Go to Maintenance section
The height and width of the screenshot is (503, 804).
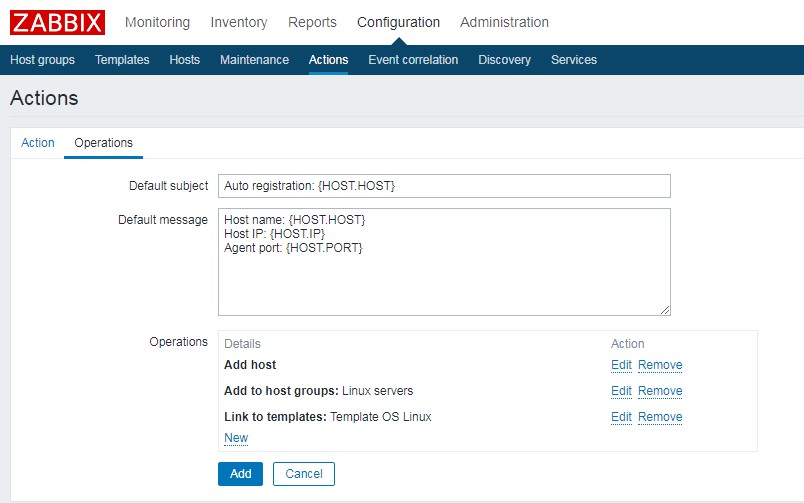coord(254,60)
